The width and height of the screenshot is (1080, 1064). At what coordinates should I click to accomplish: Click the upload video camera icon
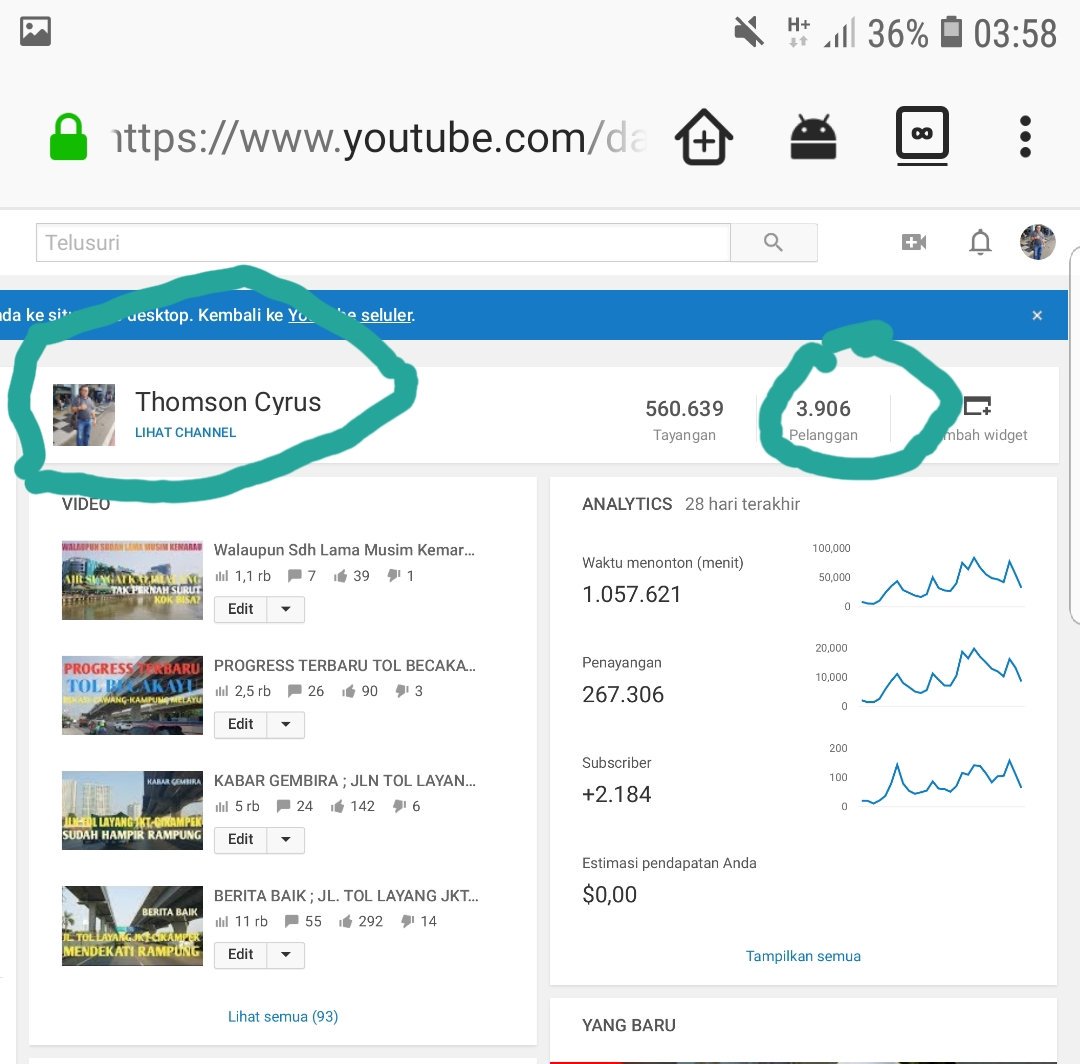tap(913, 242)
